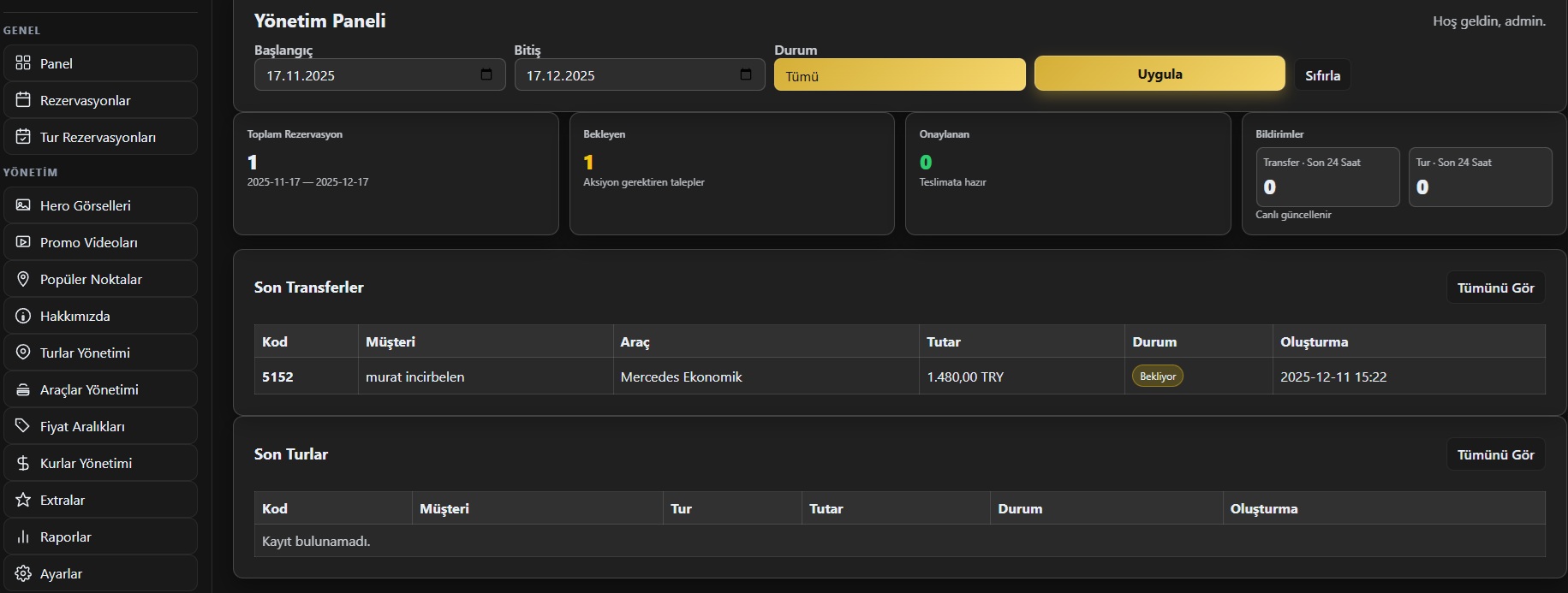
Task: Click the Hero Görselleri image icon
Action: click(x=23, y=205)
